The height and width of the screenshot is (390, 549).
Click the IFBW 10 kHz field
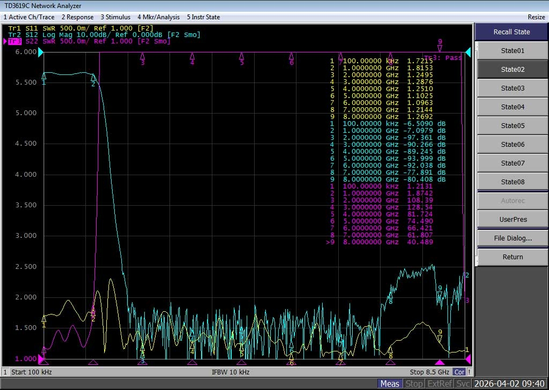(230, 372)
